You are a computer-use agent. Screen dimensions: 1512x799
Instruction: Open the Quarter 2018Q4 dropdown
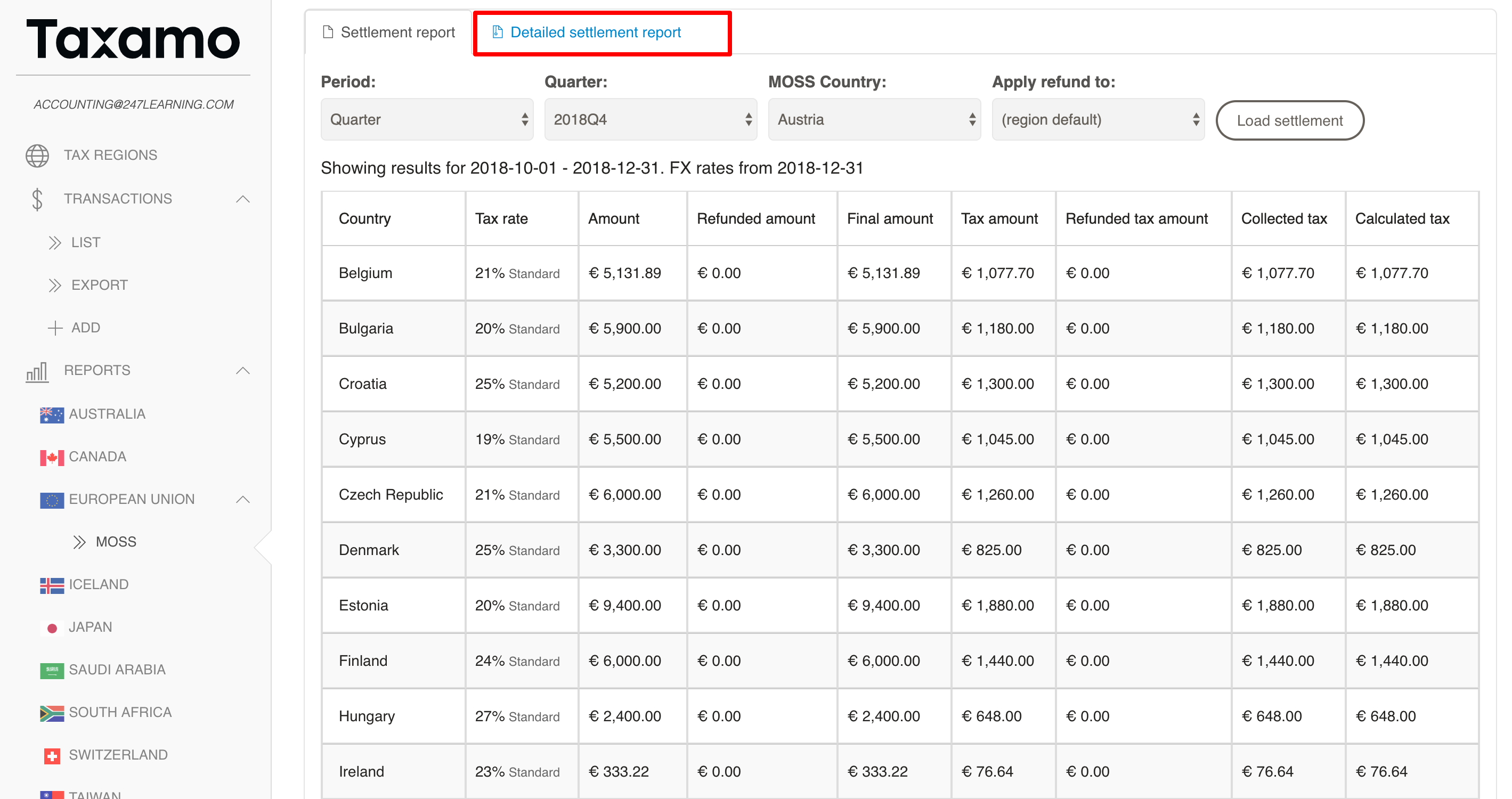(x=651, y=120)
